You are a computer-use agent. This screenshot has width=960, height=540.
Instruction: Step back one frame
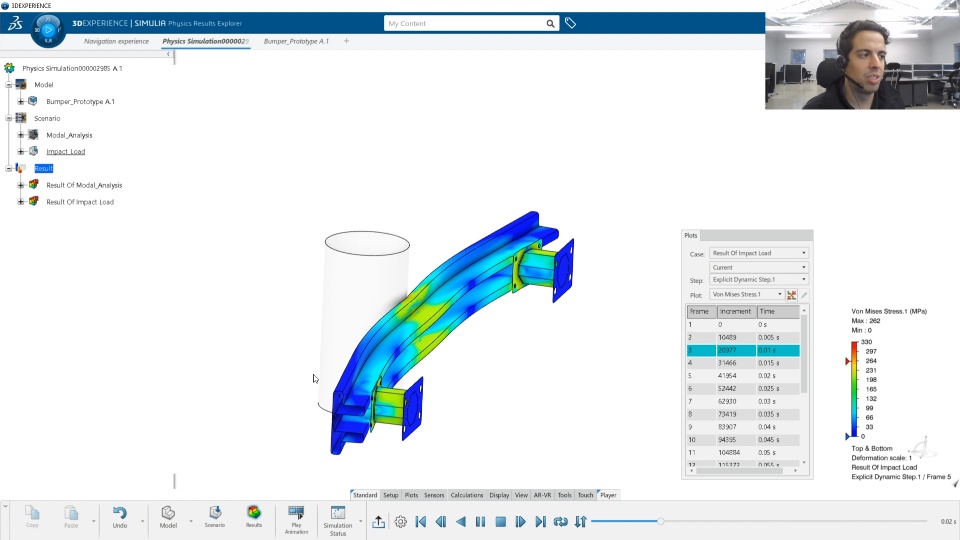441,522
